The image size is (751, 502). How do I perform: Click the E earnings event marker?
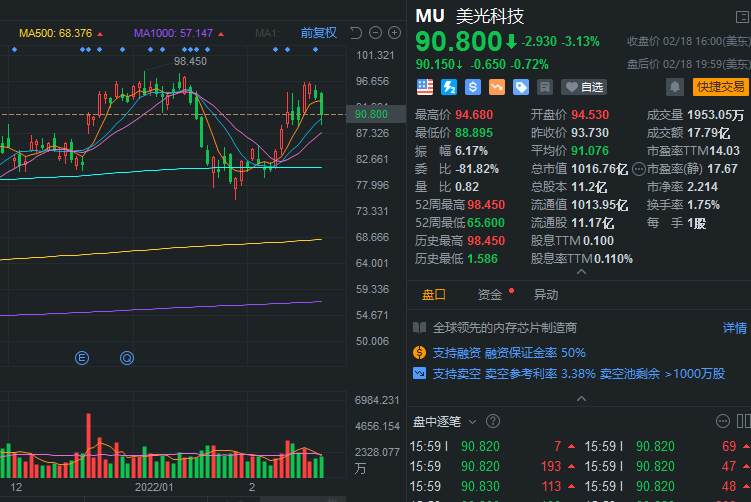point(82,358)
